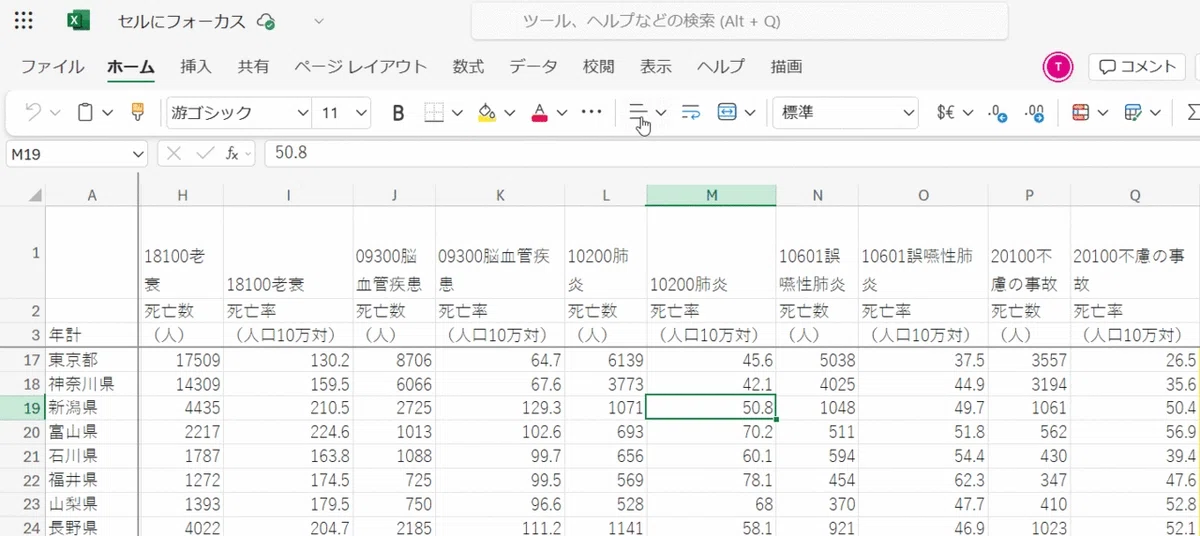Viewport: 1200px width, 536px height.
Task: Open the 共有 tab
Action: tap(253, 67)
